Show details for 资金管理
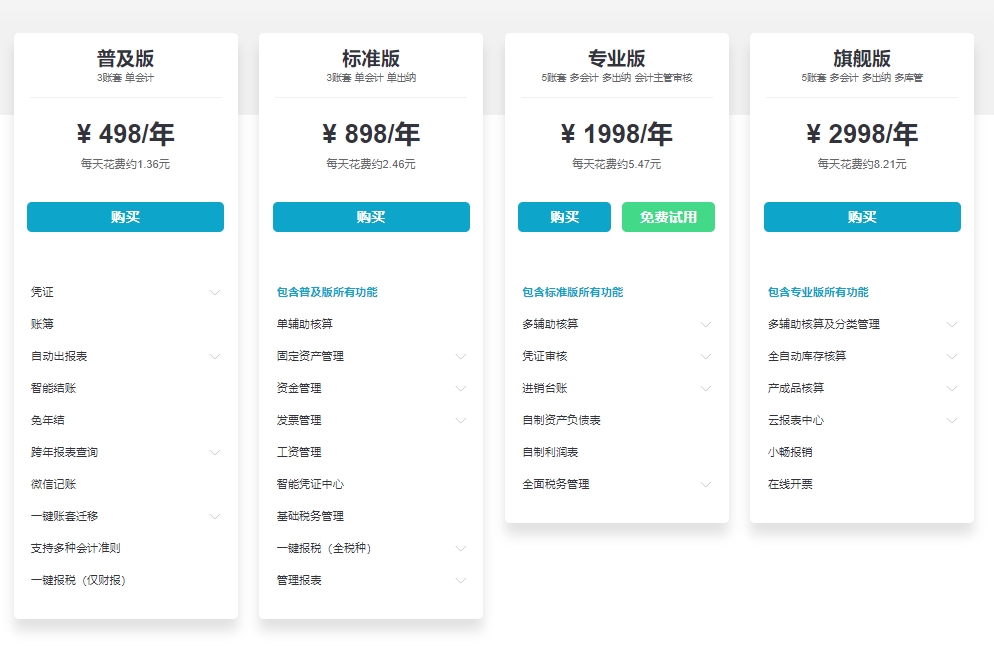This screenshot has width=994, height=652. (461, 388)
